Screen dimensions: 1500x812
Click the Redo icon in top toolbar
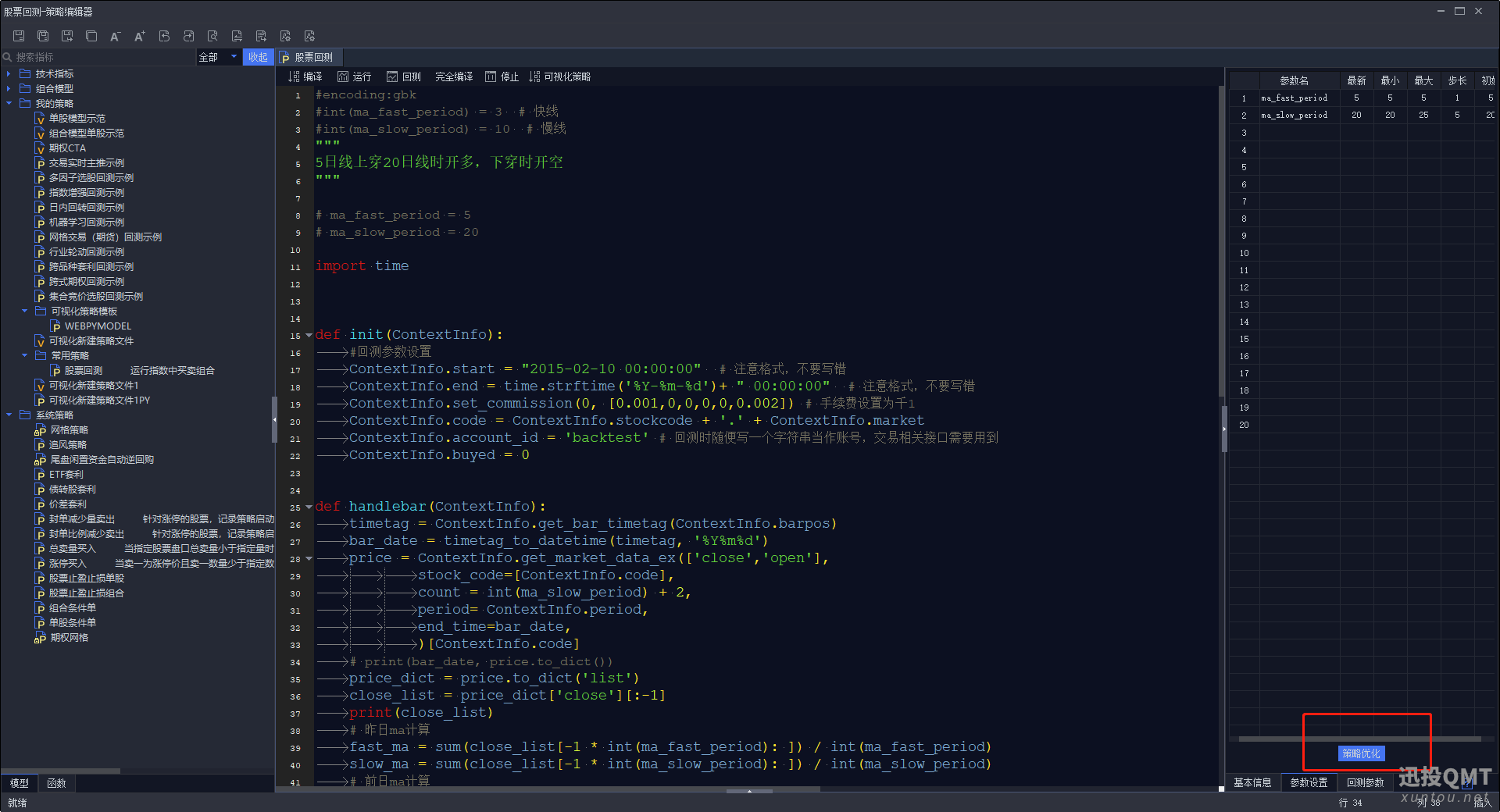(x=188, y=36)
